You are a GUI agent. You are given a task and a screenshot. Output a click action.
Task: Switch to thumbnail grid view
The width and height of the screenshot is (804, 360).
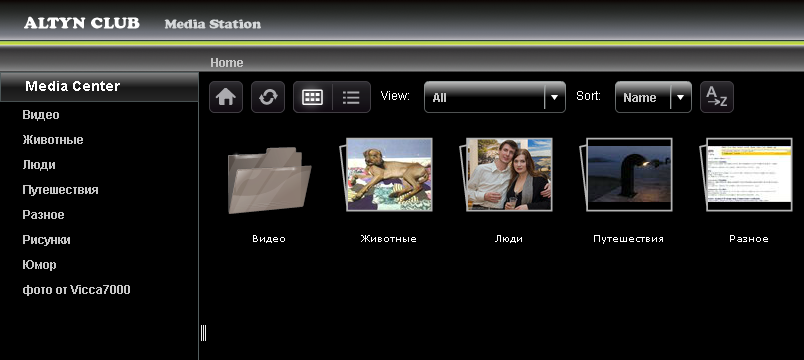pos(313,97)
